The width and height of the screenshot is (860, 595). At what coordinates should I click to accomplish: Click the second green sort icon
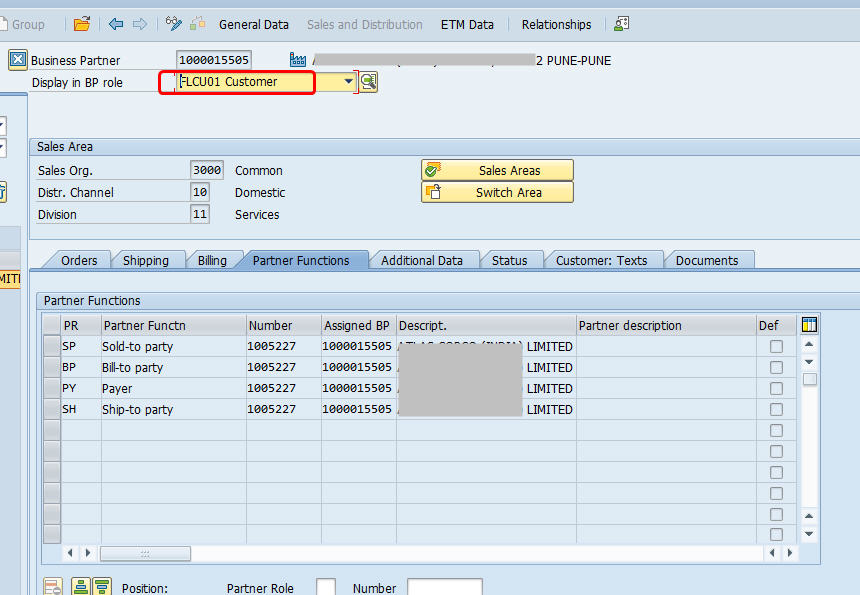102,587
